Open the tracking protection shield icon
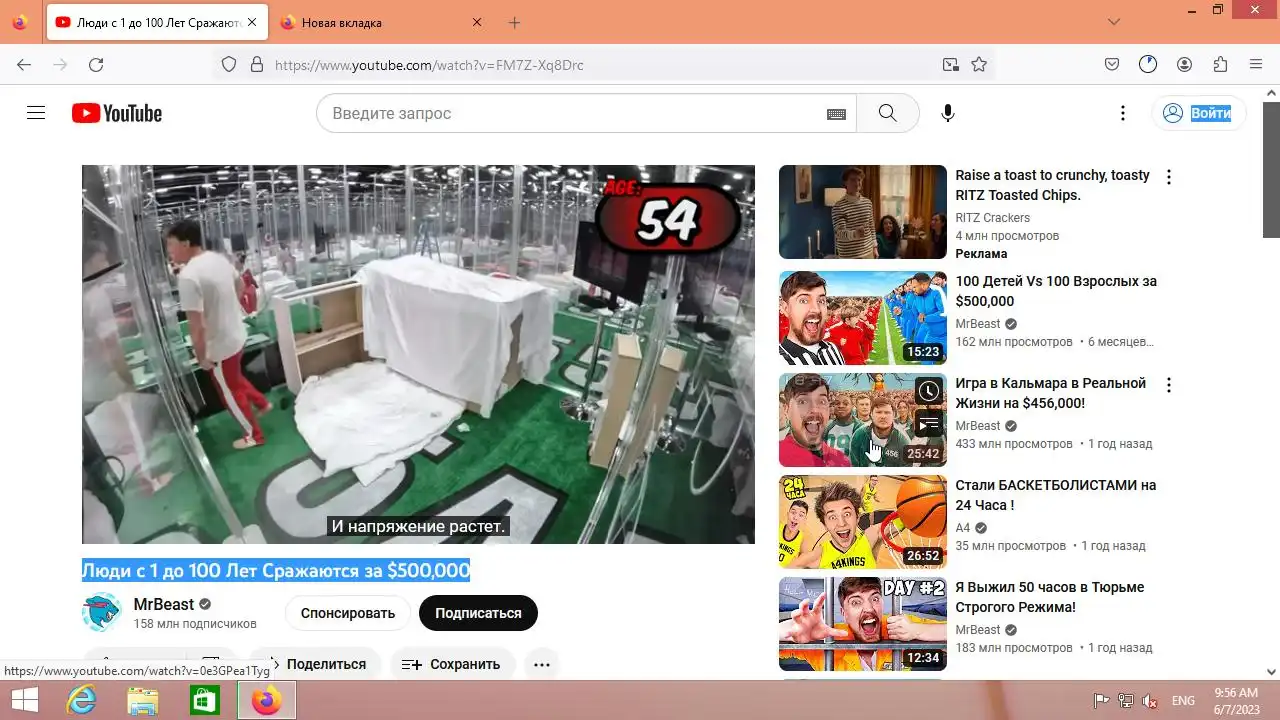Screen dimensions: 1280x720 [229, 64]
